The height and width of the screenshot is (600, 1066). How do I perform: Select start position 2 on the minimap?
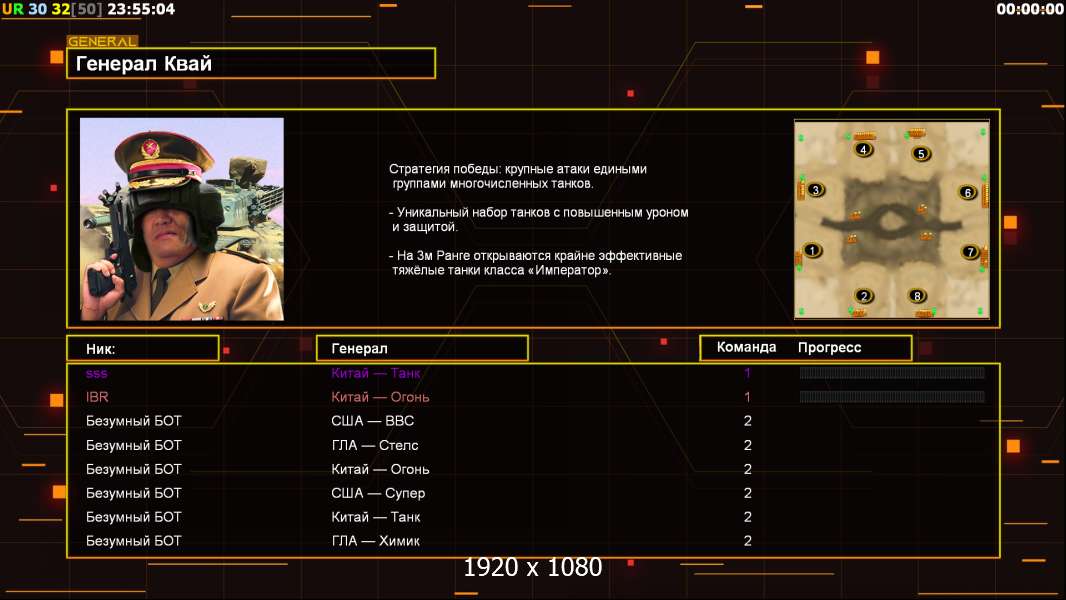[865, 296]
